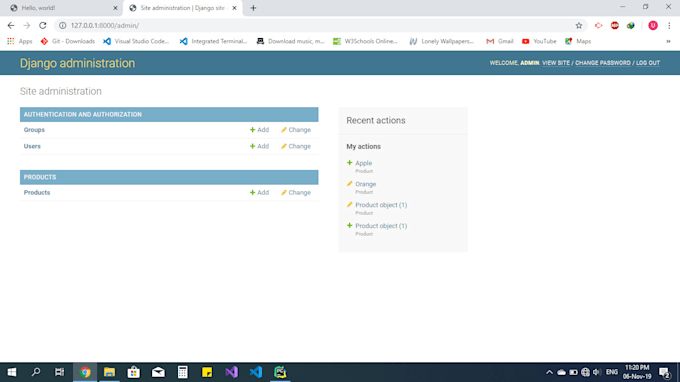Open PyCharm from the taskbar
The width and height of the screenshot is (680, 382).
(280, 372)
